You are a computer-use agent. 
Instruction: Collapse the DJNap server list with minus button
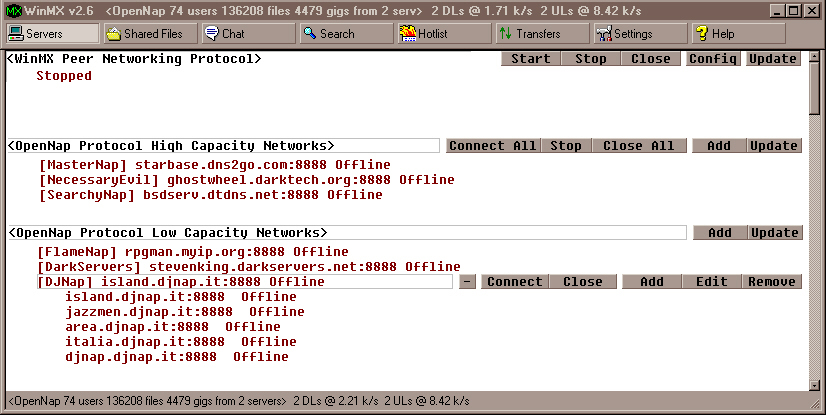pos(467,282)
